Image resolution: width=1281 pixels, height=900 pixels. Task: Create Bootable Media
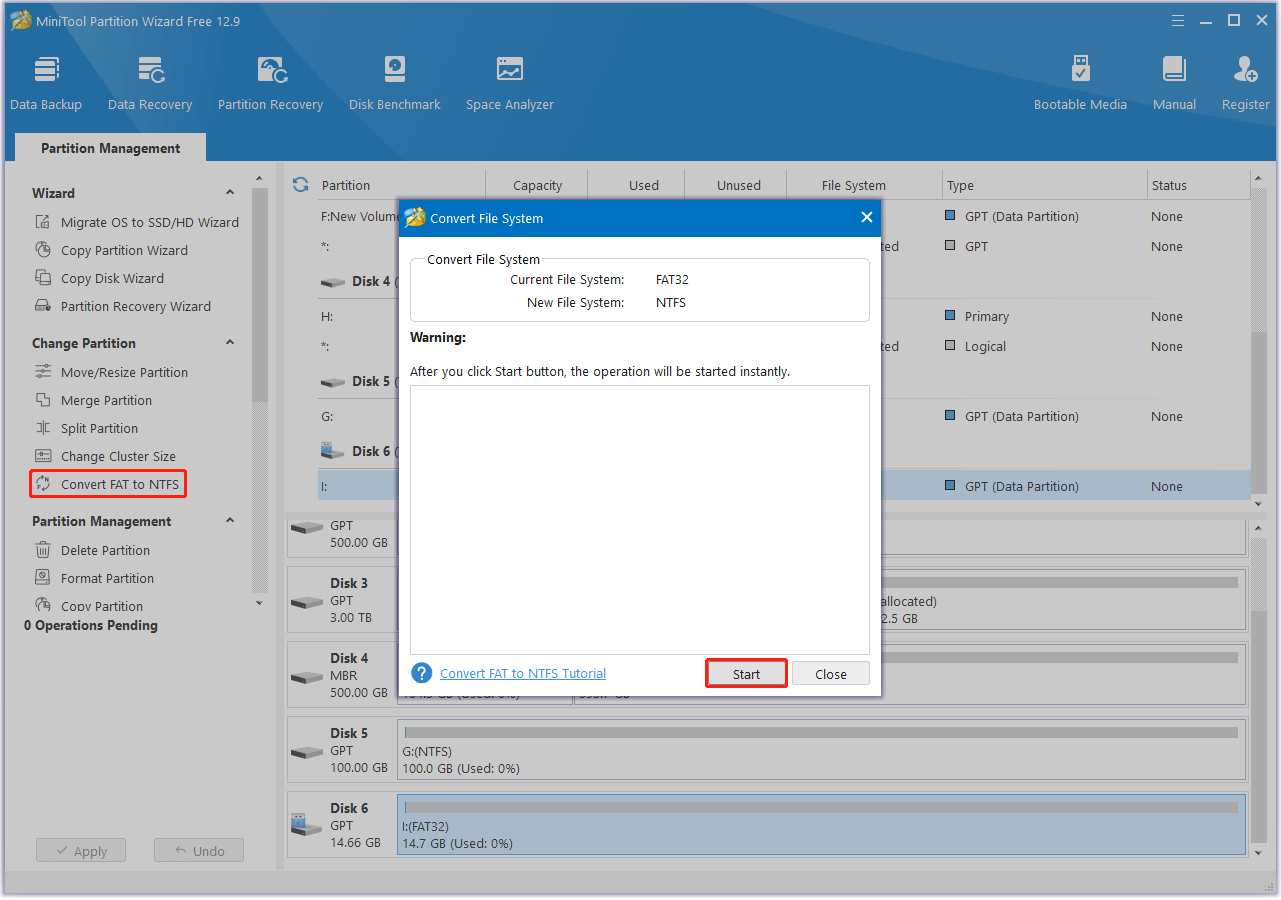(1080, 82)
